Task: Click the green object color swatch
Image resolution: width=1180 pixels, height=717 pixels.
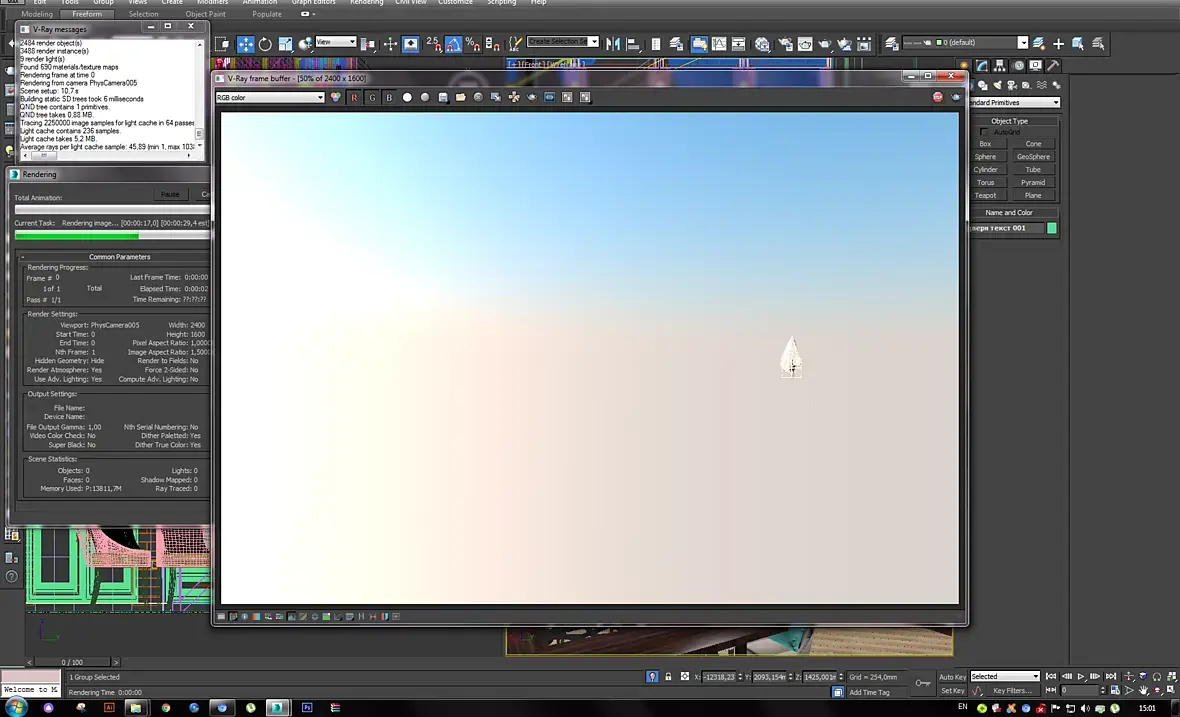Action: (1052, 228)
